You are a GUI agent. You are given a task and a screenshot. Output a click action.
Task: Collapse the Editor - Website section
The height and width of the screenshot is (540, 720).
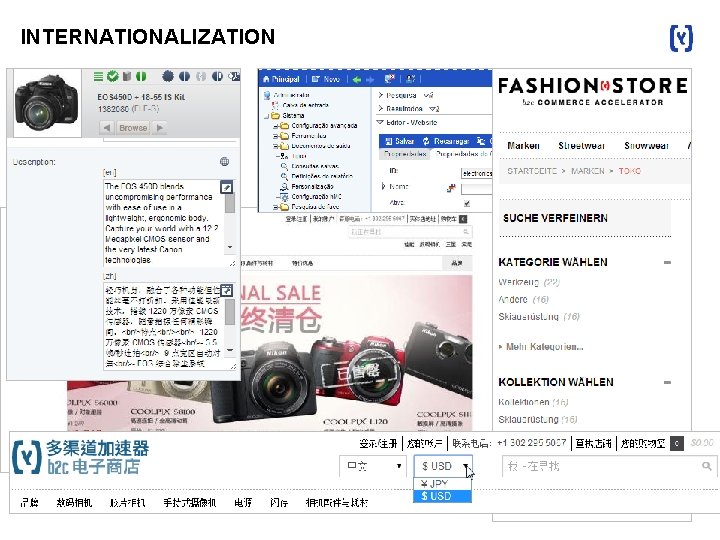point(380,122)
